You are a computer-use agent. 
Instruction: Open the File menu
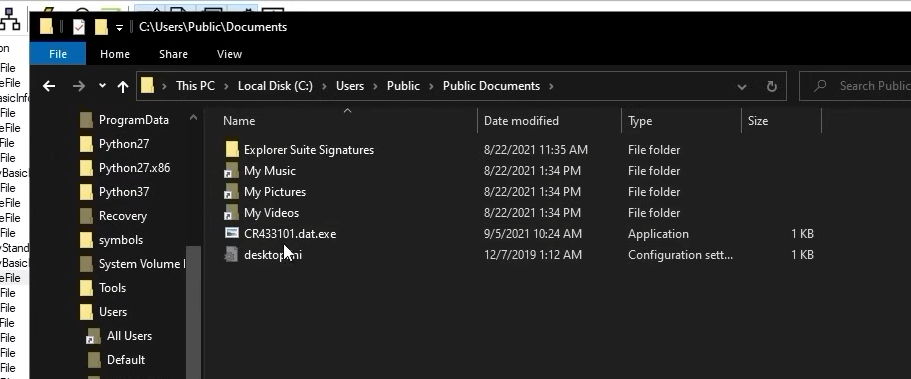click(x=58, y=54)
